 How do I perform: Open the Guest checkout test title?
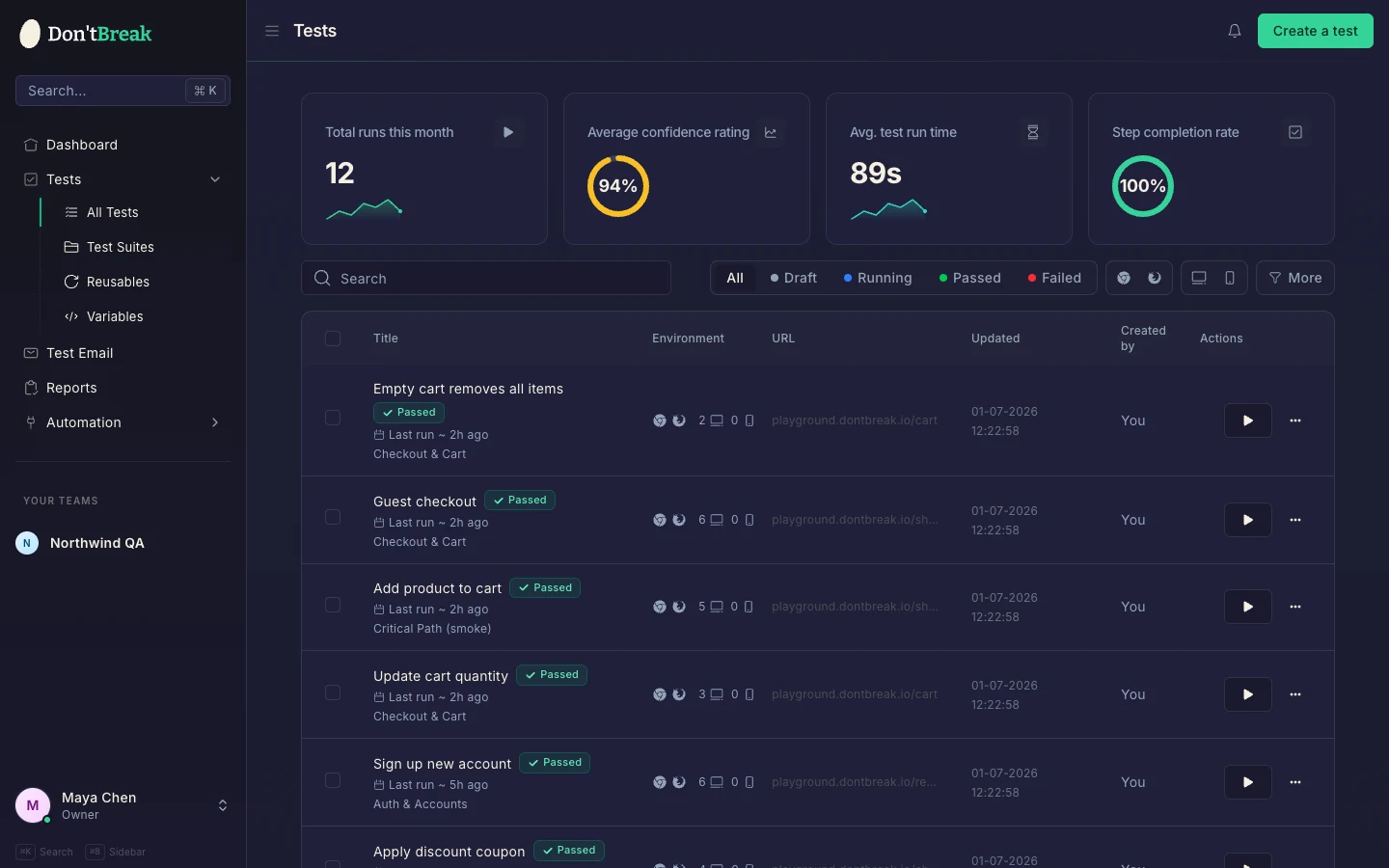(424, 502)
